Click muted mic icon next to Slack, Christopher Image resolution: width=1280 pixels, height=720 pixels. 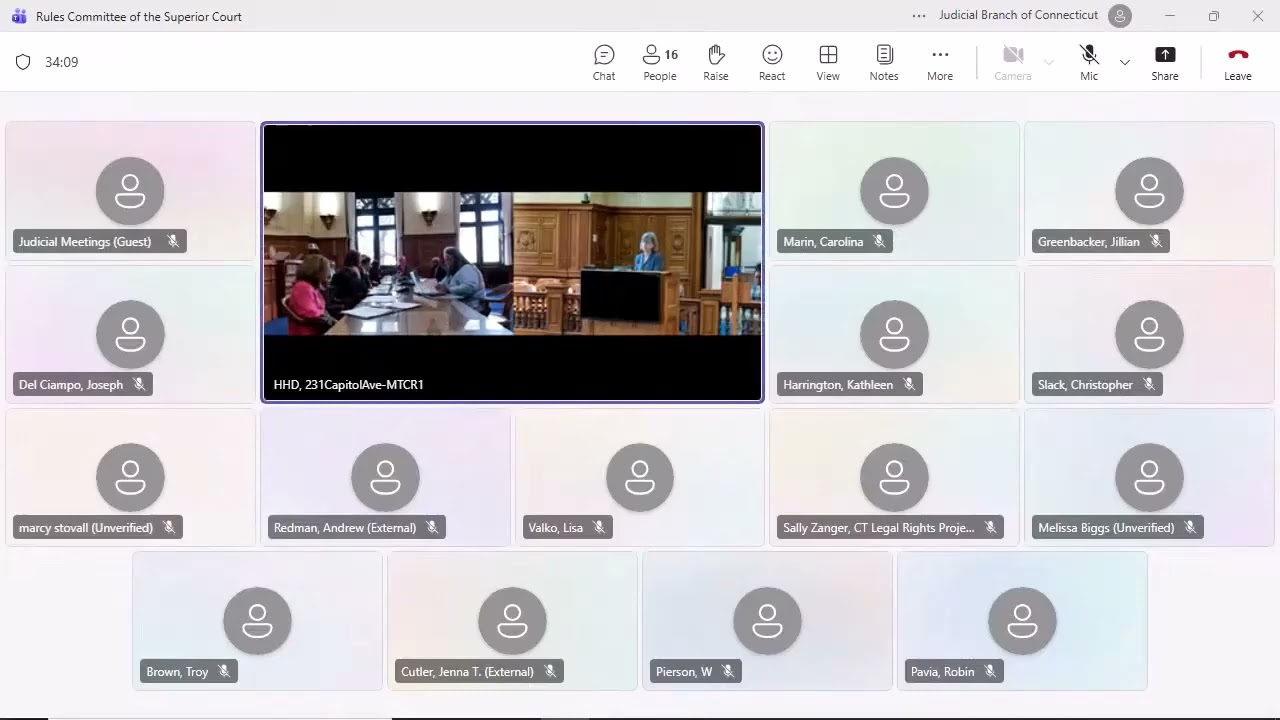[x=1149, y=384]
